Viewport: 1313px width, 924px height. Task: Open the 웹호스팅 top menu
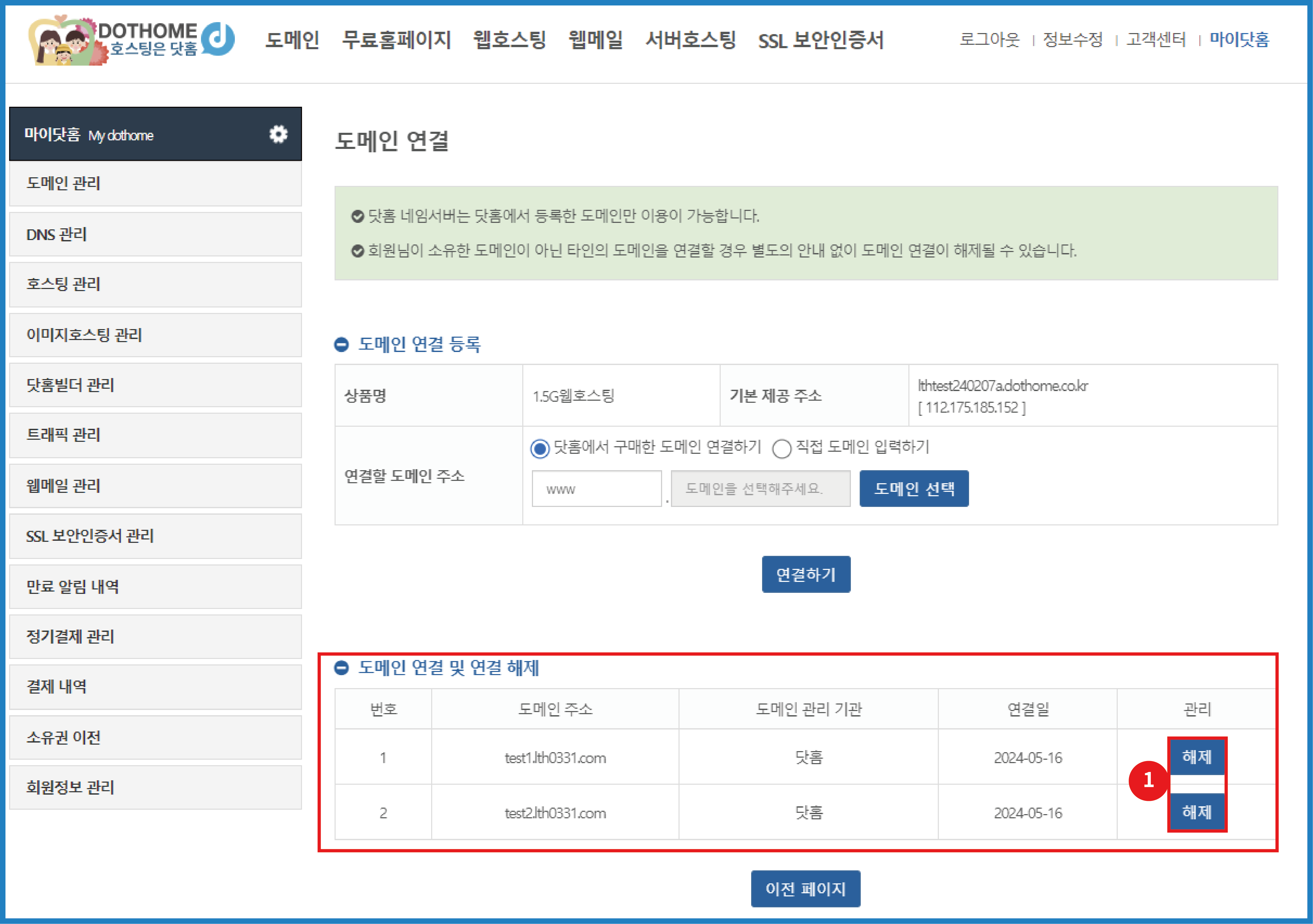(509, 40)
